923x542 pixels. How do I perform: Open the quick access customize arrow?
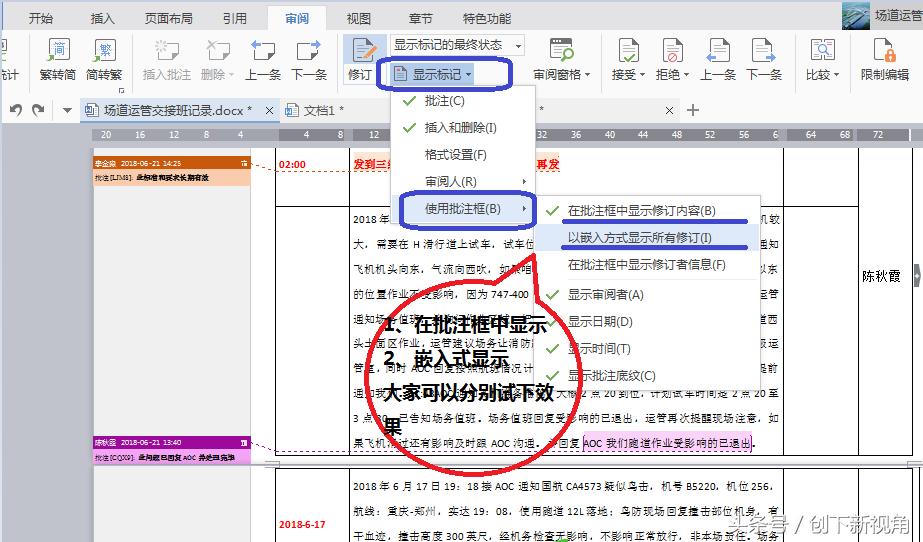click(x=67, y=111)
